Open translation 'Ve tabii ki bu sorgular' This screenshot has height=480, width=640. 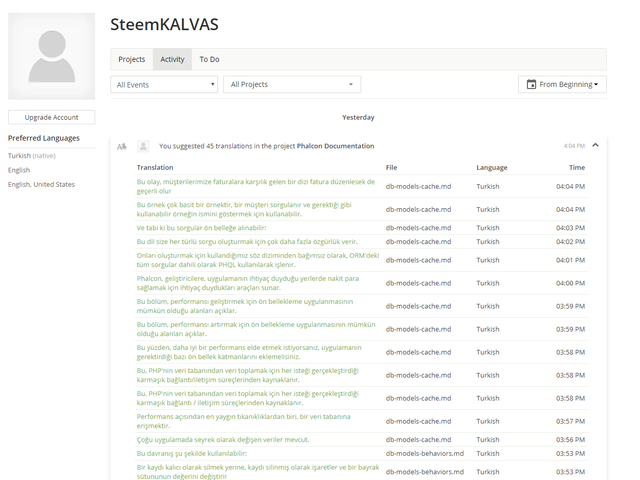pyautogui.click(x=201, y=228)
